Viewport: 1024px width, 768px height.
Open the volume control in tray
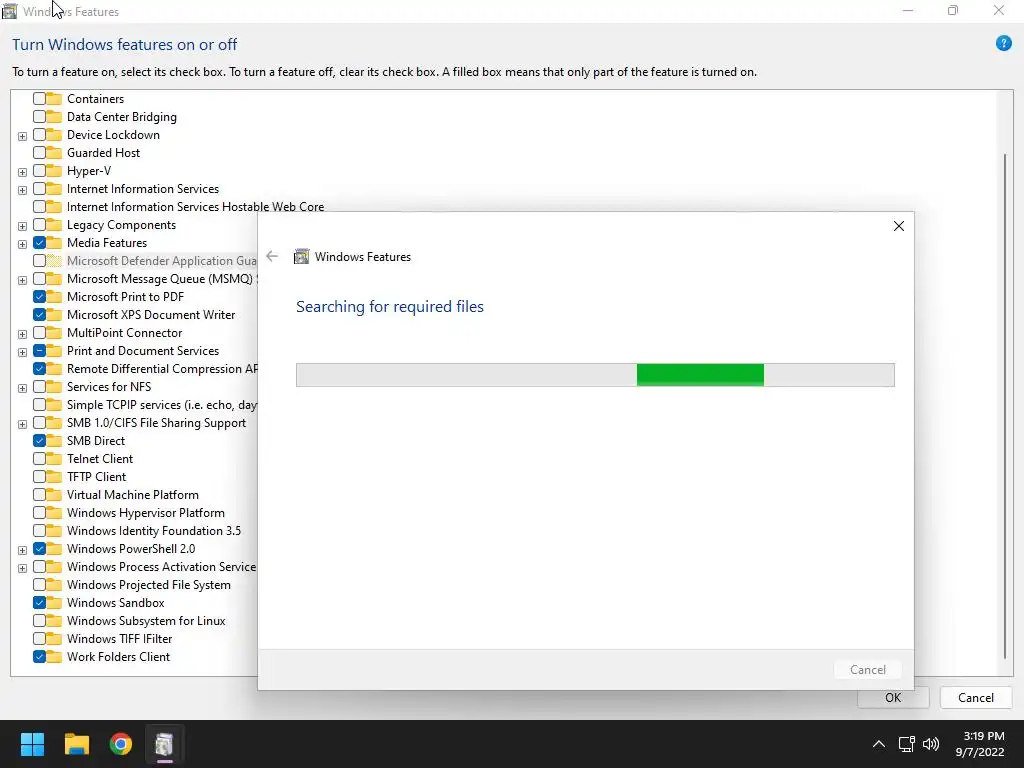pyautogui.click(x=931, y=744)
